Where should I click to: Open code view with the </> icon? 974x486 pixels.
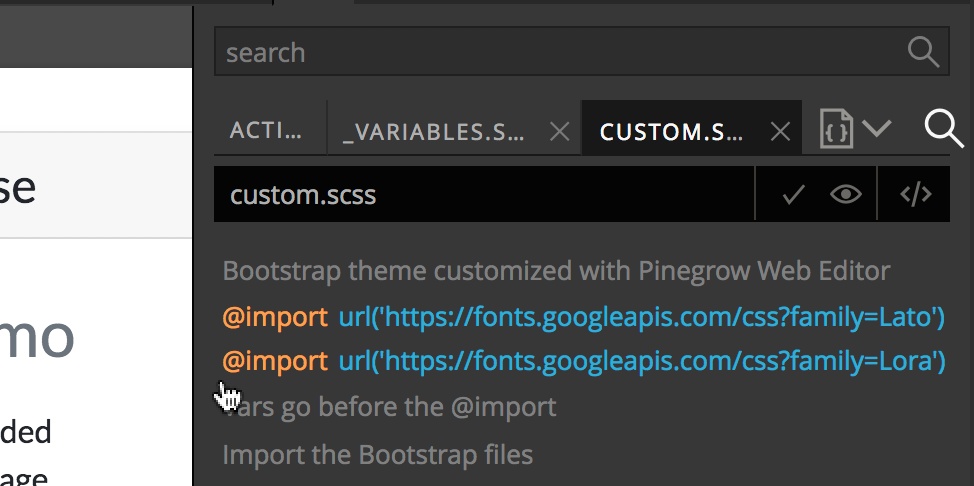pyautogui.click(x=916, y=195)
